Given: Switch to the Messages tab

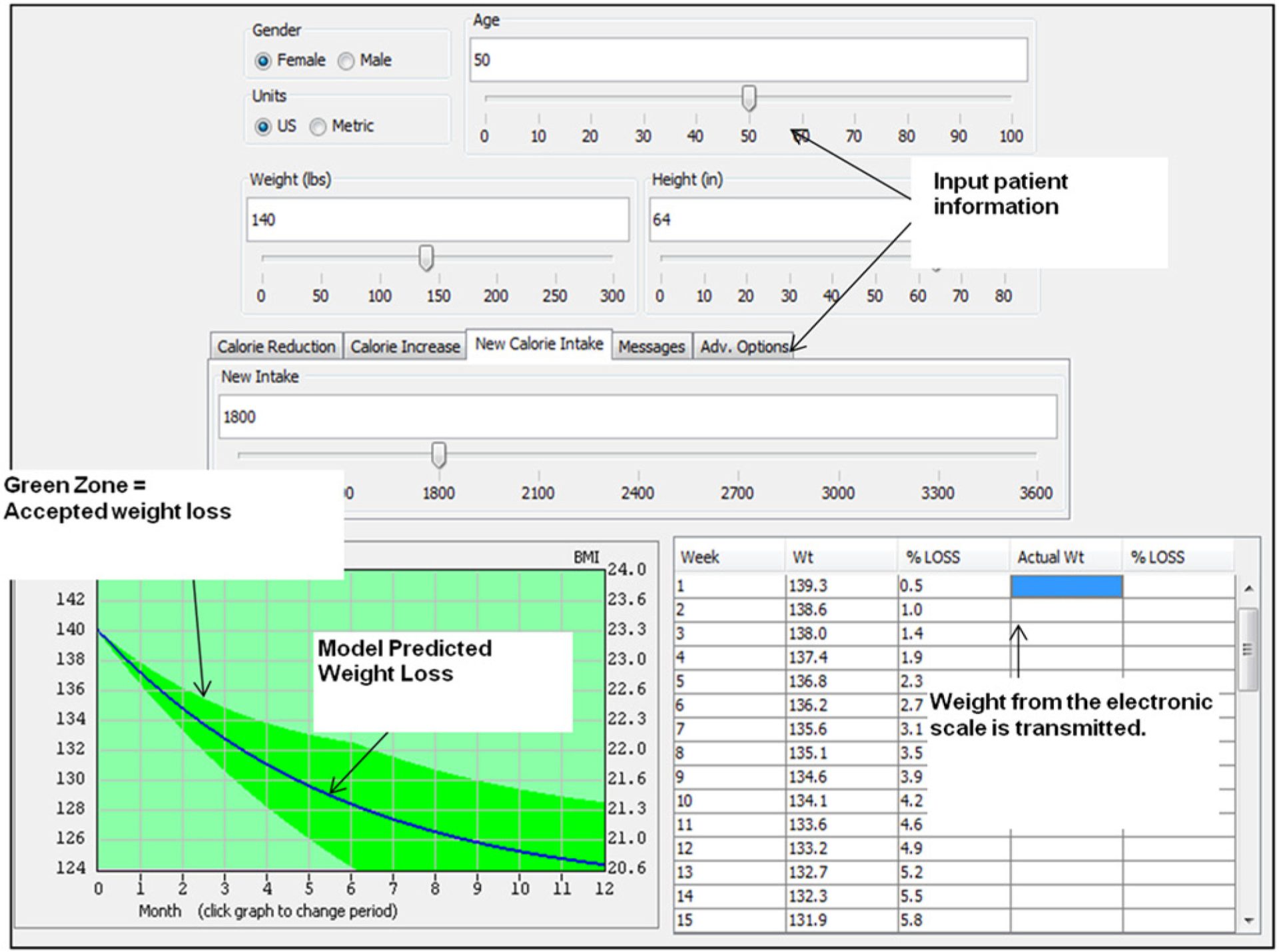Looking at the screenshot, I should (651, 347).
